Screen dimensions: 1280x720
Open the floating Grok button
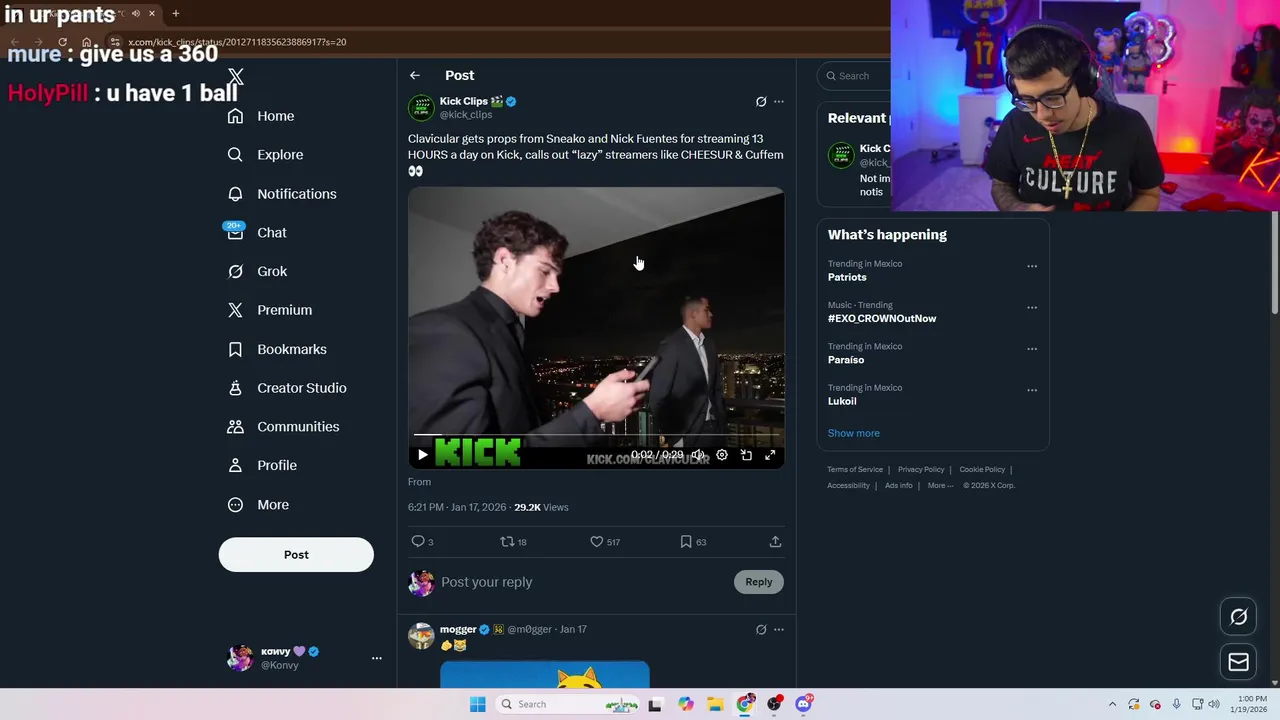(1238, 617)
